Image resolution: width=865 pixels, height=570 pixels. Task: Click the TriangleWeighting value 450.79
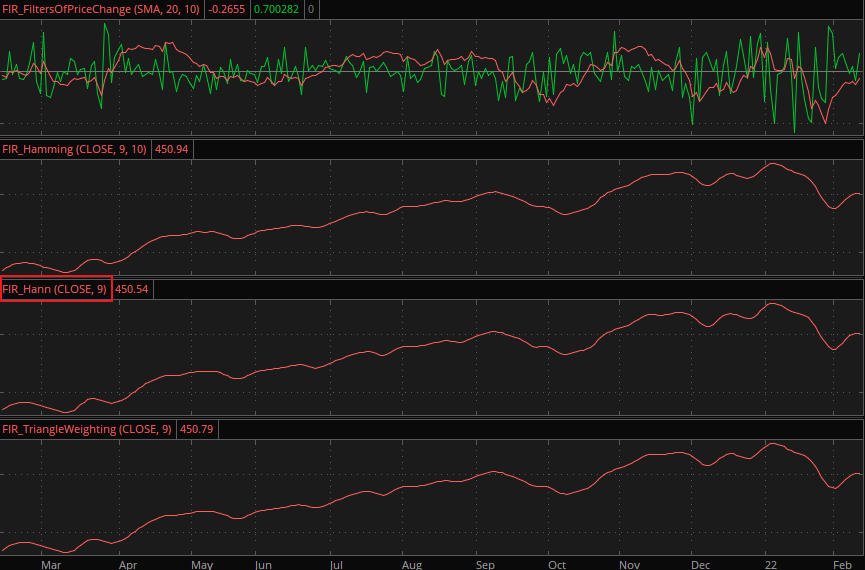197,429
